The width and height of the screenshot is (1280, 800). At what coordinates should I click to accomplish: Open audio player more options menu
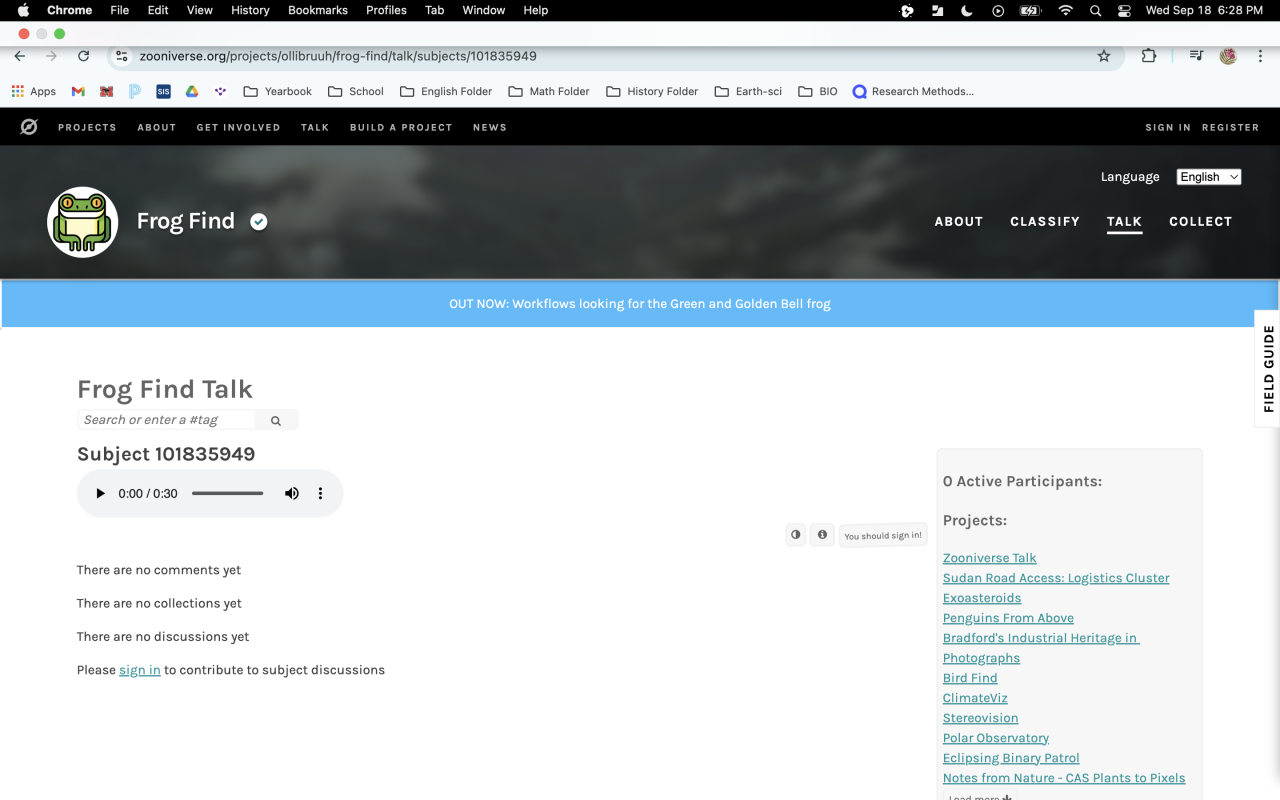(320, 493)
